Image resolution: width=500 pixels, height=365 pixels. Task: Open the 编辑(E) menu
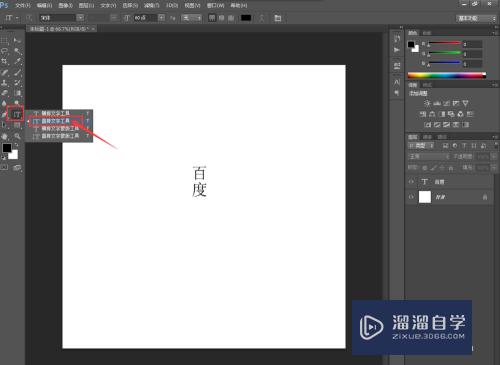coord(44,5)
